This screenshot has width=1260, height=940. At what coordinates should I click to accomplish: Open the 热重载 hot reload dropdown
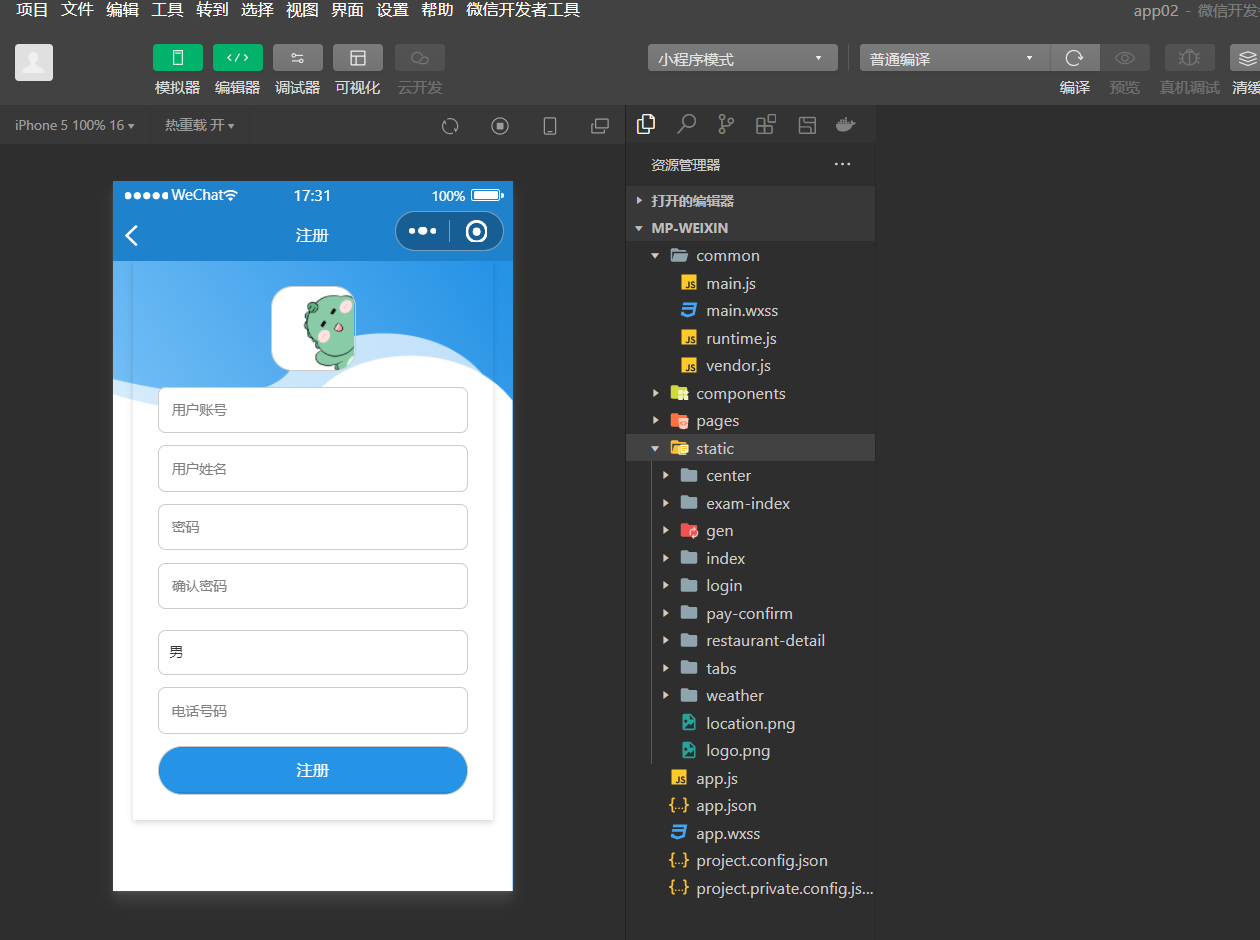[x=200, y=125]
